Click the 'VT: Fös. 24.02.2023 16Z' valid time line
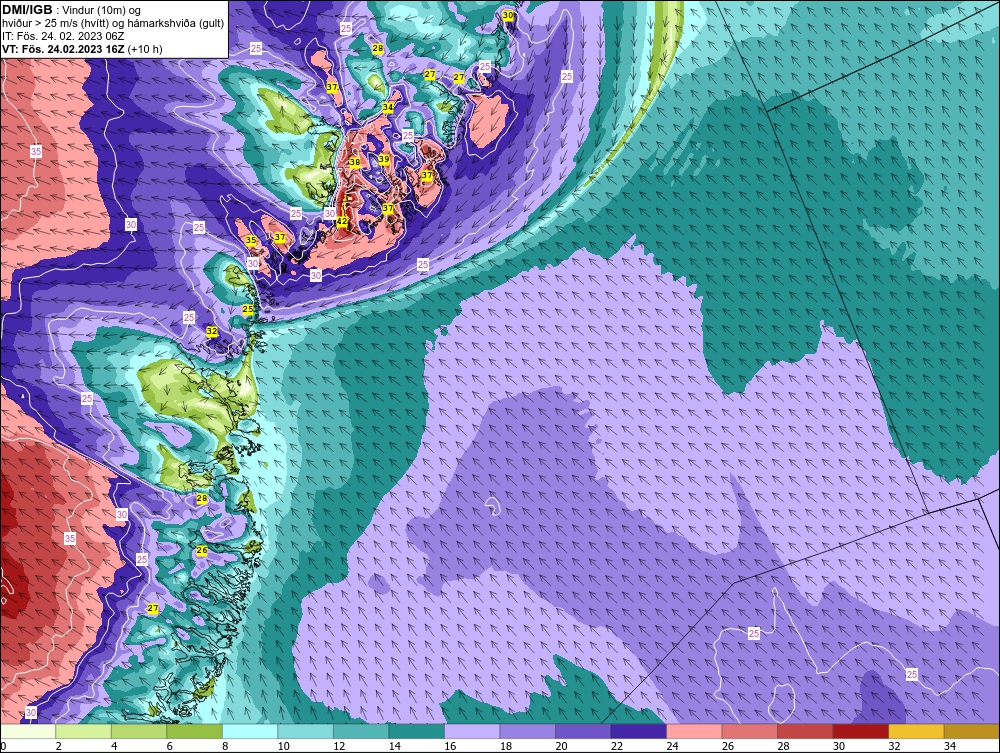Image resolution: width=1000 pixels, height=753 pixels. [x=63, y=49]
